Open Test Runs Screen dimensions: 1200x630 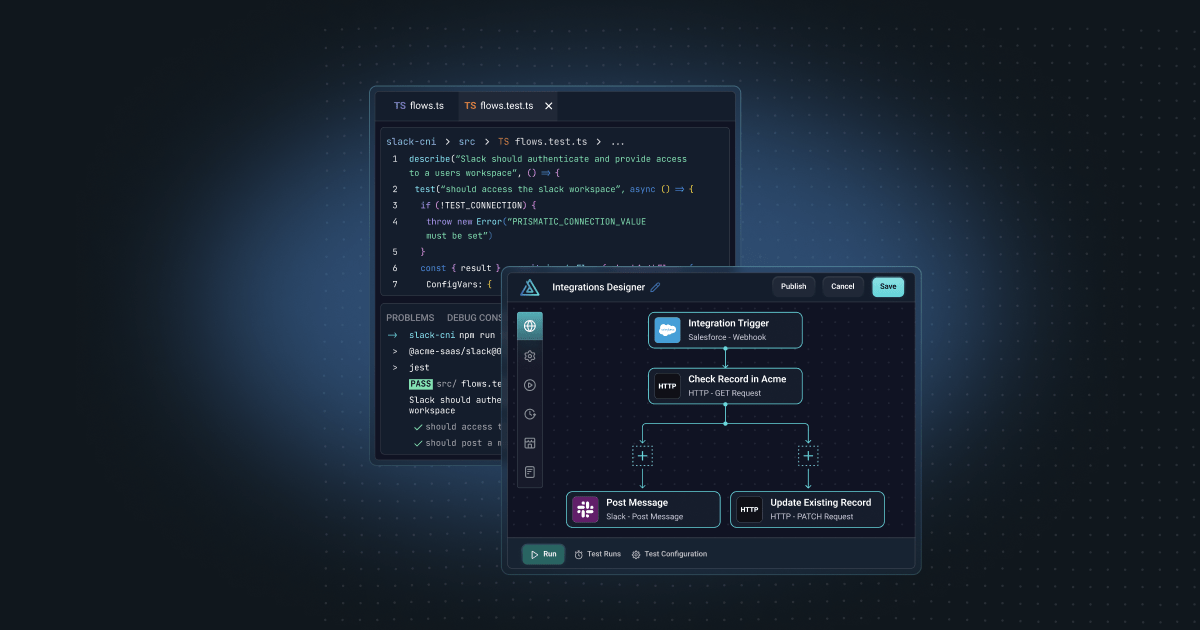coord(597,554)
